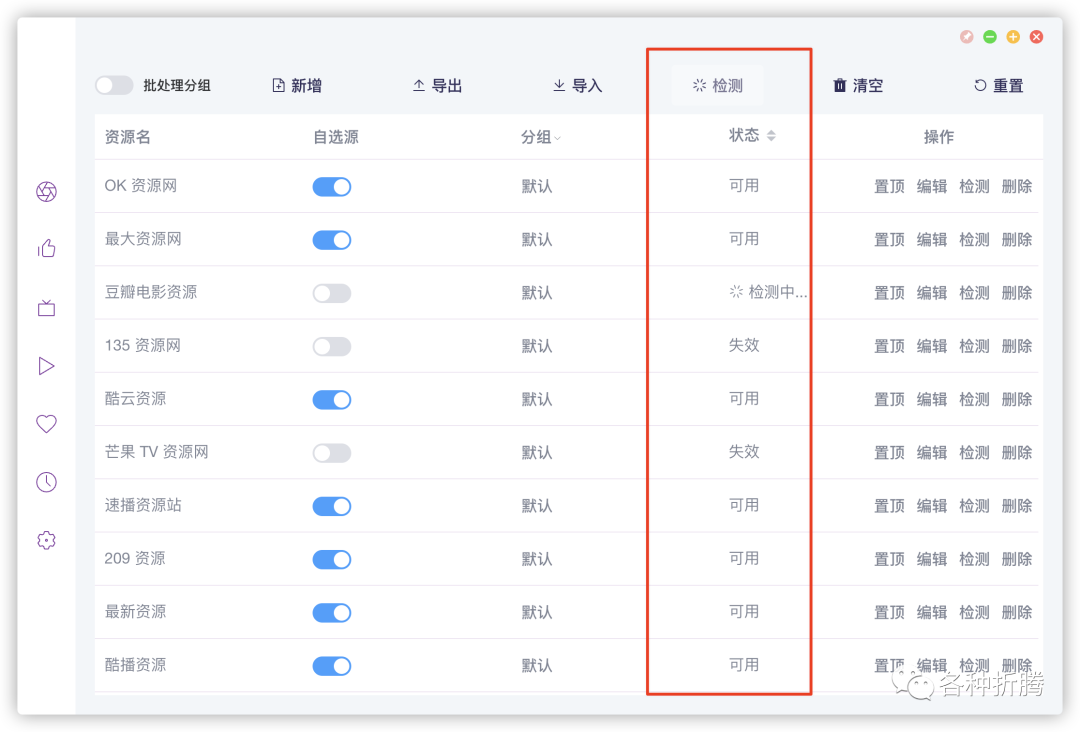Viewport: 1080px width, 732px height.
Task: Select the thumbs-up recommendations icon
Action: (x=46, y=249)
